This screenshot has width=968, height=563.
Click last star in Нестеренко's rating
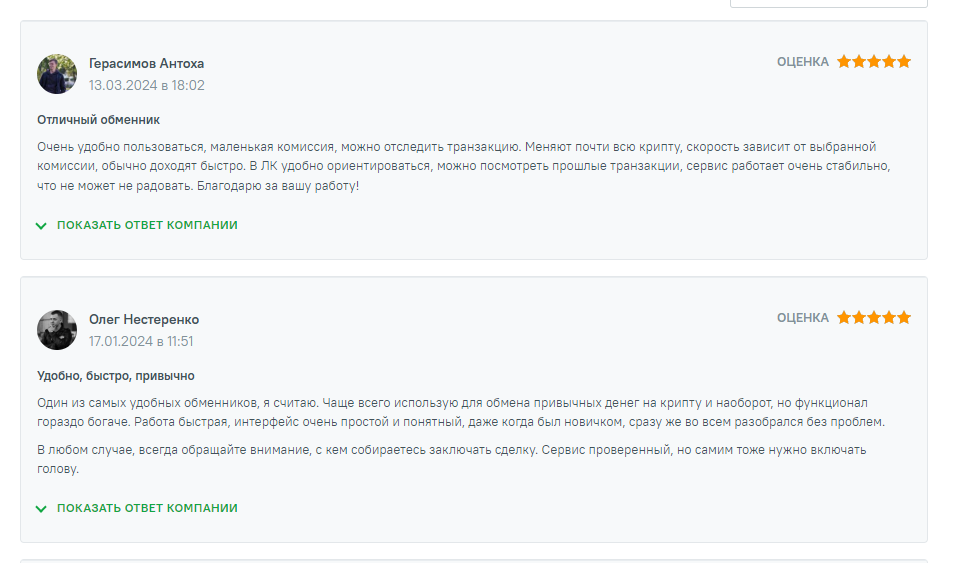(904, 318)
